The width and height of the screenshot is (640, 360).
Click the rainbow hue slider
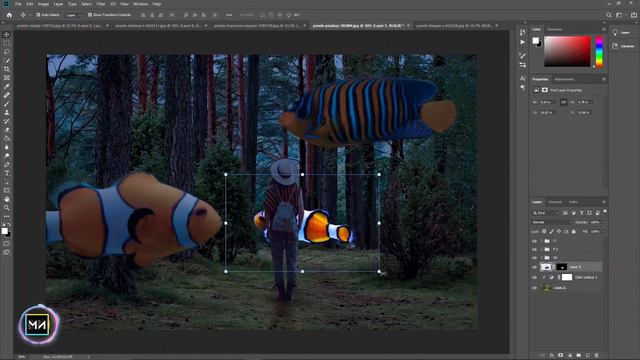599,51
